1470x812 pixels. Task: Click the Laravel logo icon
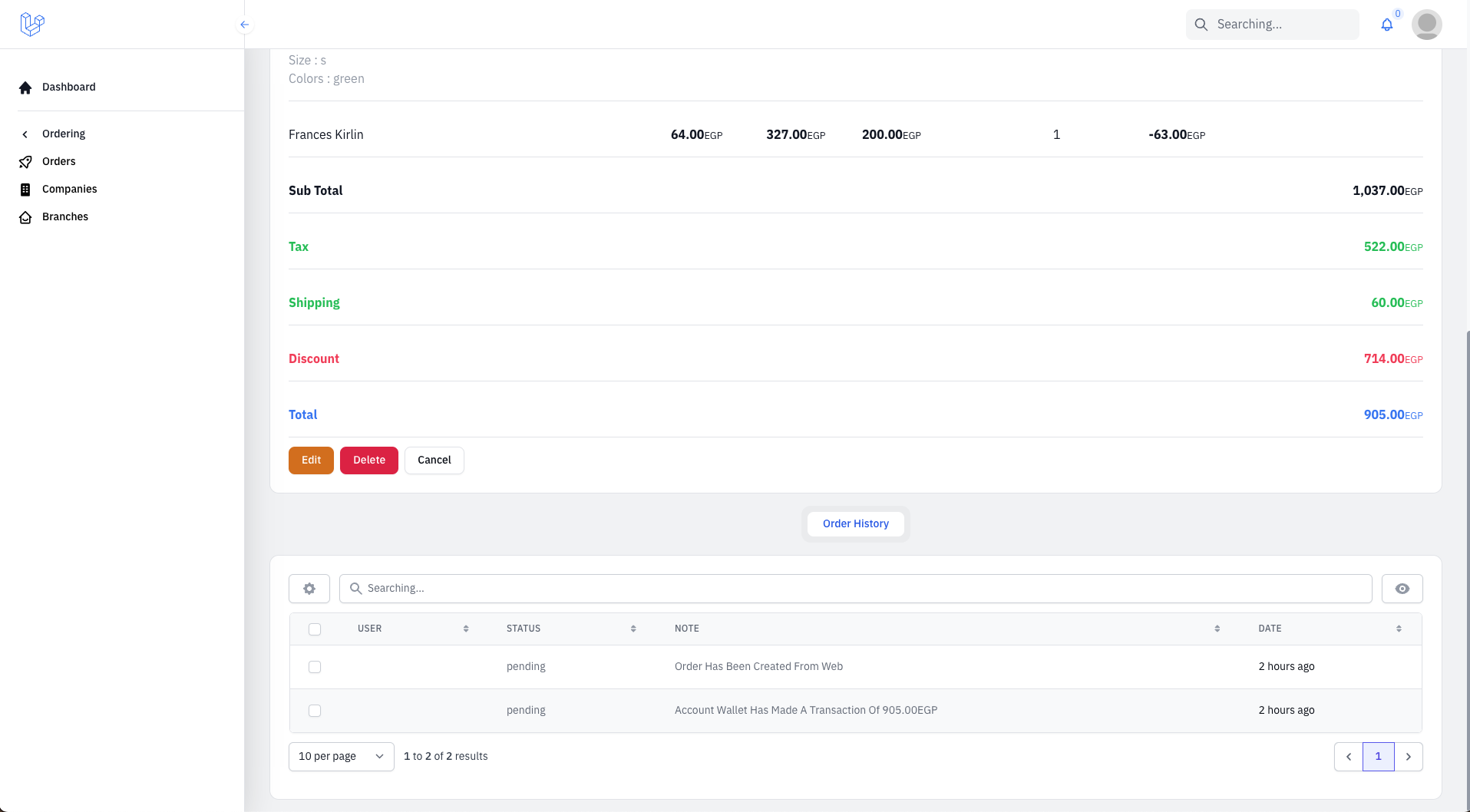pyautogui.click(x=32, y=25)
